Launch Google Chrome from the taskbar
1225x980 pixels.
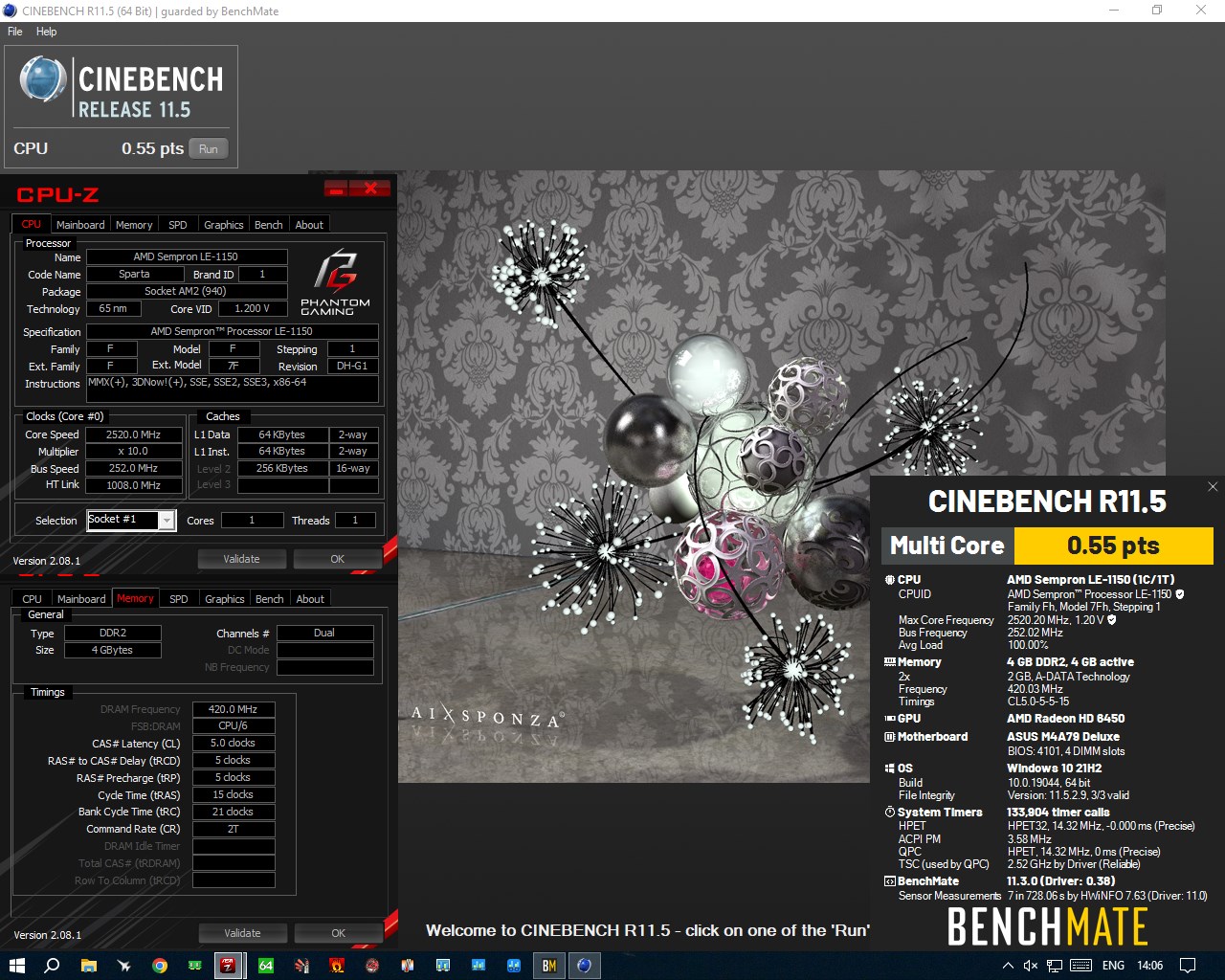point(160,966)
